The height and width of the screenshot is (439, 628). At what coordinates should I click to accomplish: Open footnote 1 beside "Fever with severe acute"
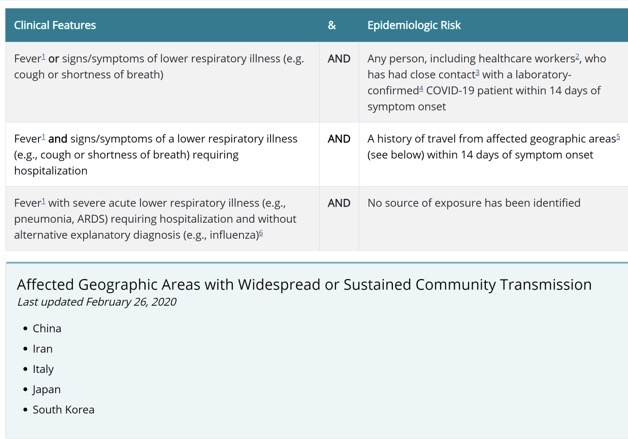43,201
